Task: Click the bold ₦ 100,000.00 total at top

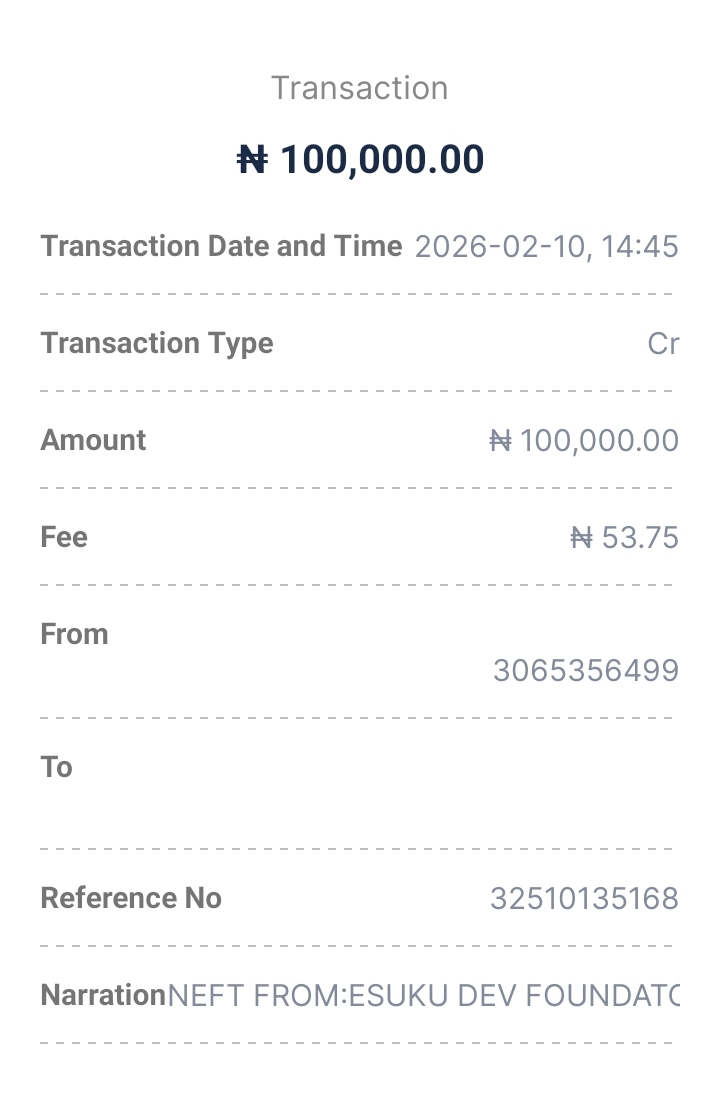Action: (360, 160)
